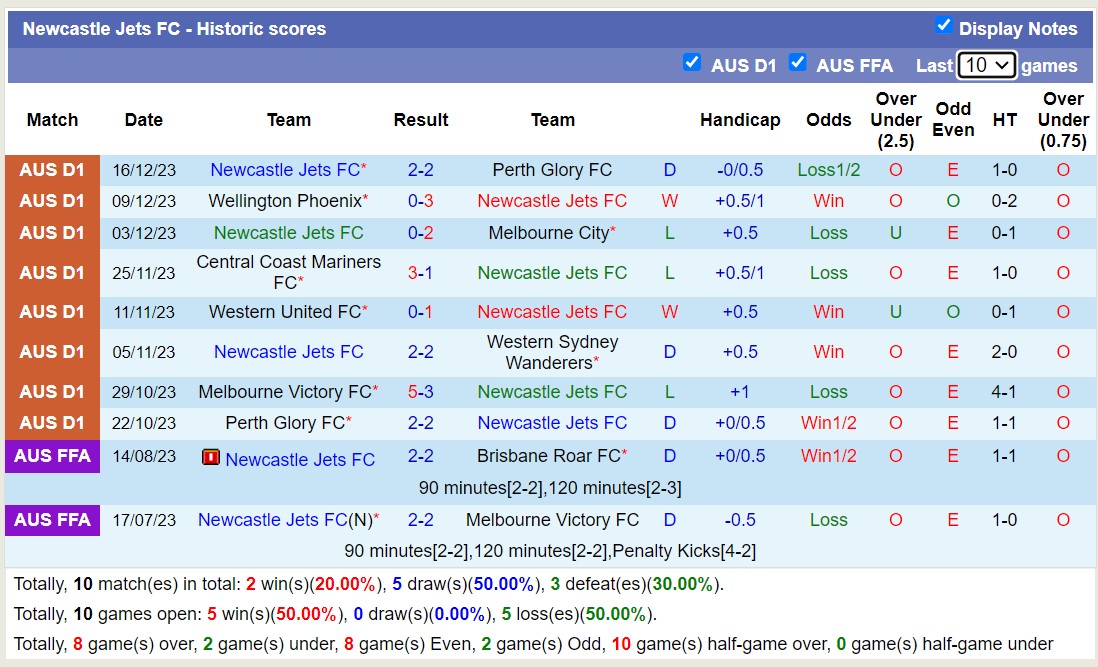Image resolution: width=1098 pixels, height=667 pixels.
Task: Click Central Coast Mariners FC link
Action: click(x=288, y=272)
